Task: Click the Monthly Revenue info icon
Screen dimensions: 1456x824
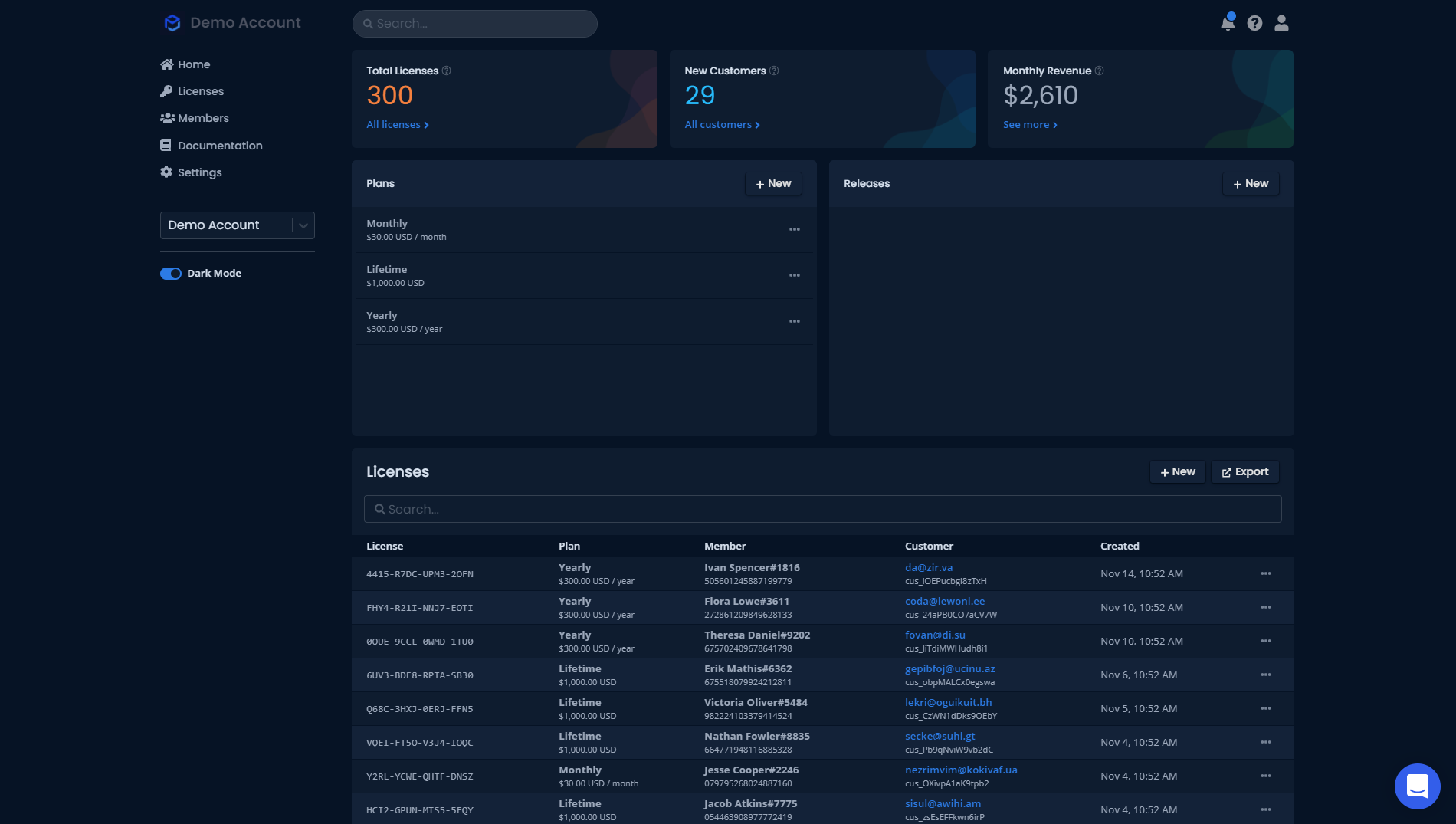Action: 1099,71
